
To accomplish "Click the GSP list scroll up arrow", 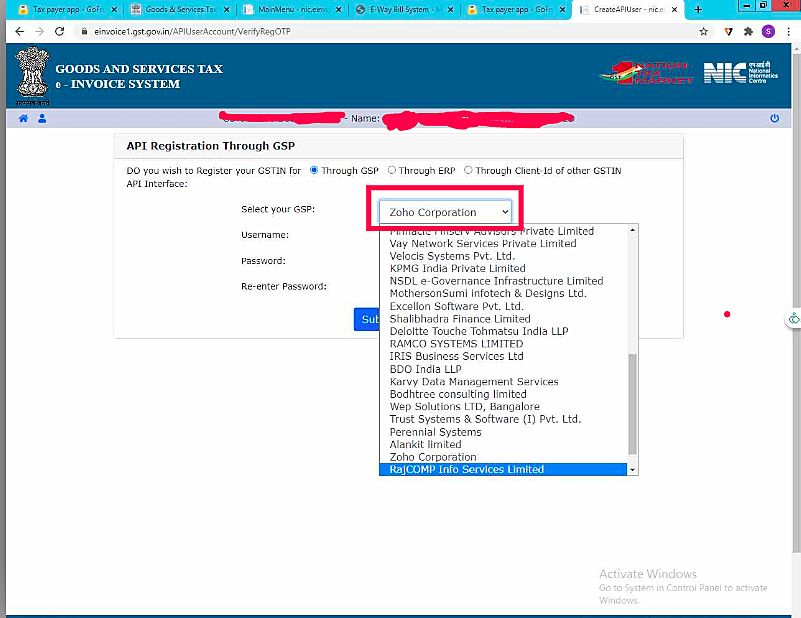I will click(x=632, y=230).
